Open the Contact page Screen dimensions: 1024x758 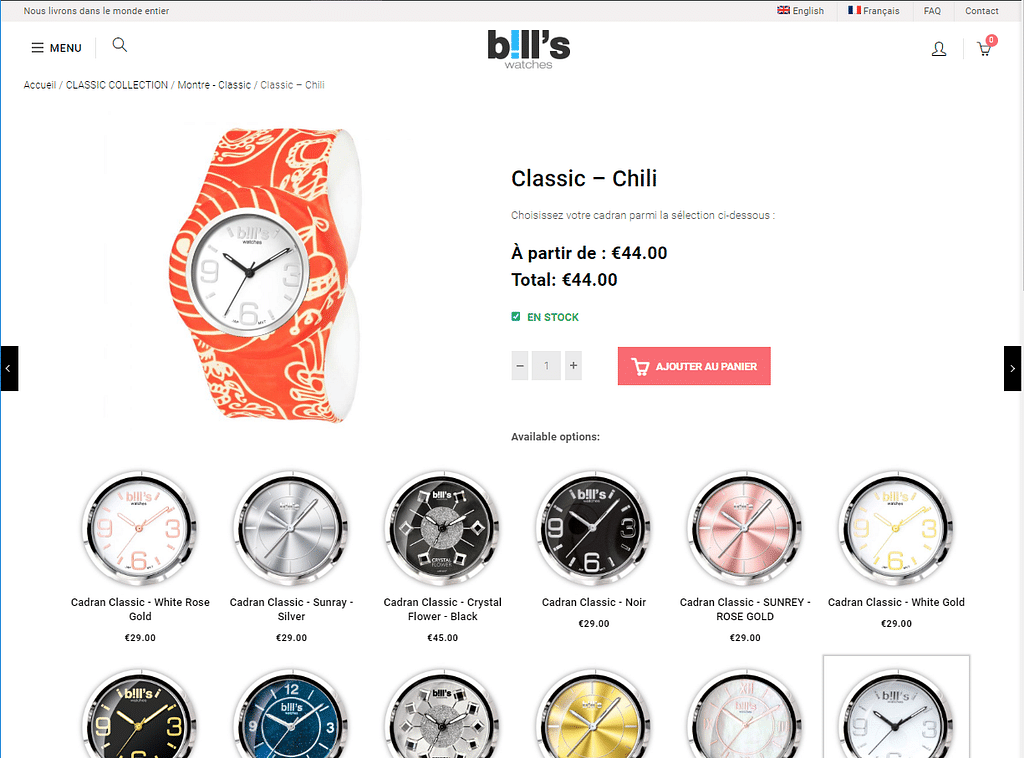982,10
